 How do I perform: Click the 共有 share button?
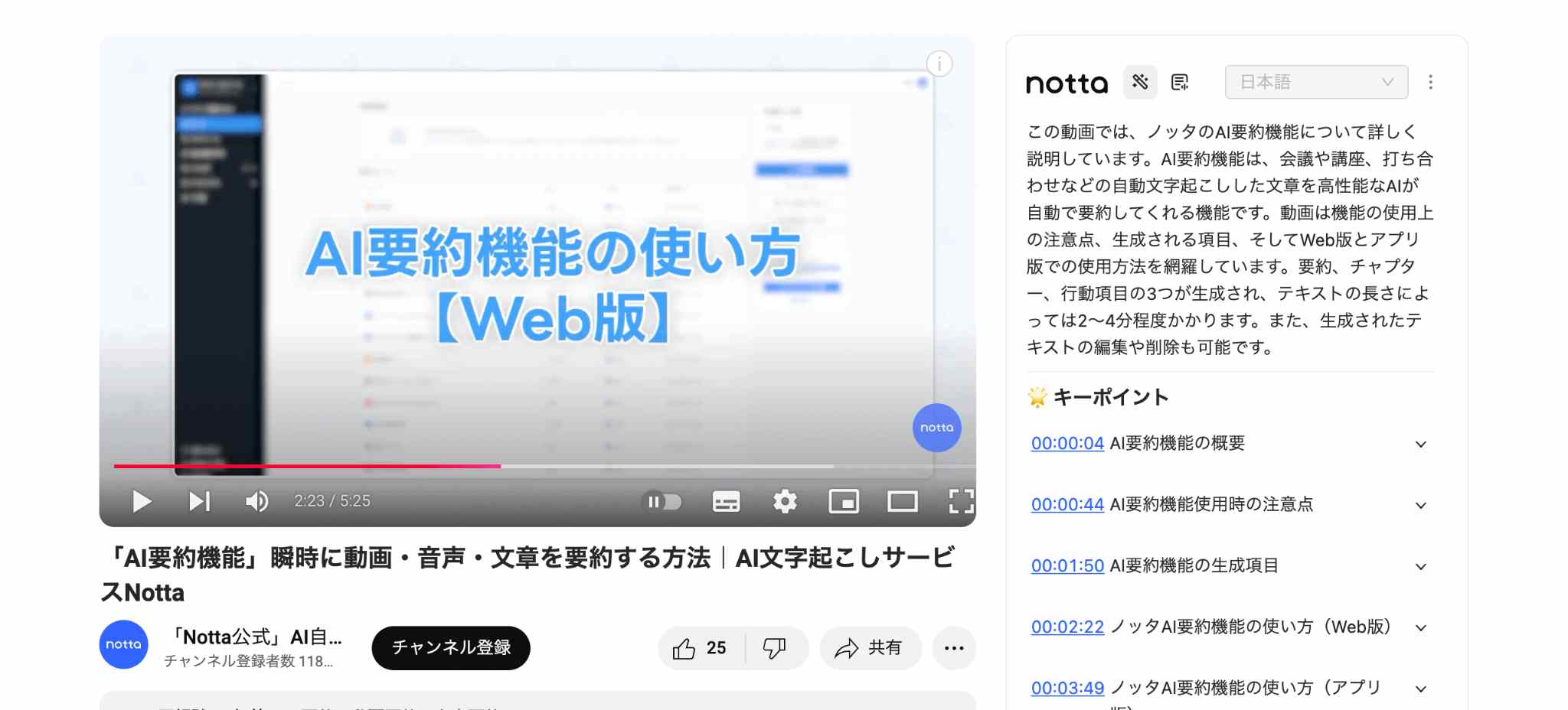tap(870, 649)
